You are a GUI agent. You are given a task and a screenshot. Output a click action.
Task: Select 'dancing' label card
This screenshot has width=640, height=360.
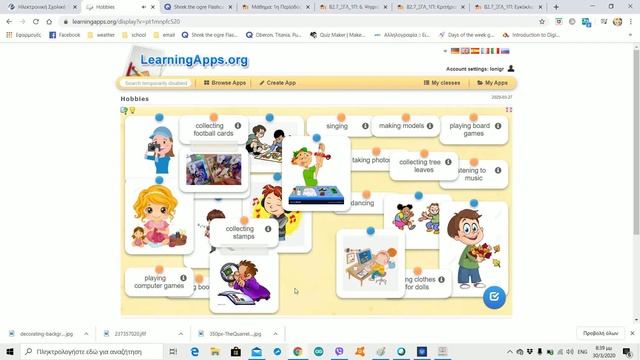coord(361,203)
